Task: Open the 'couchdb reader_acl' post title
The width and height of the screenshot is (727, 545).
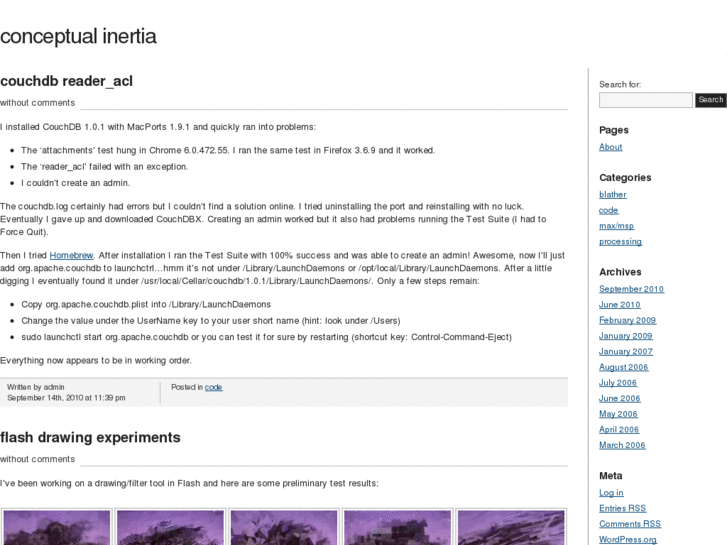Action: (66, 81)
